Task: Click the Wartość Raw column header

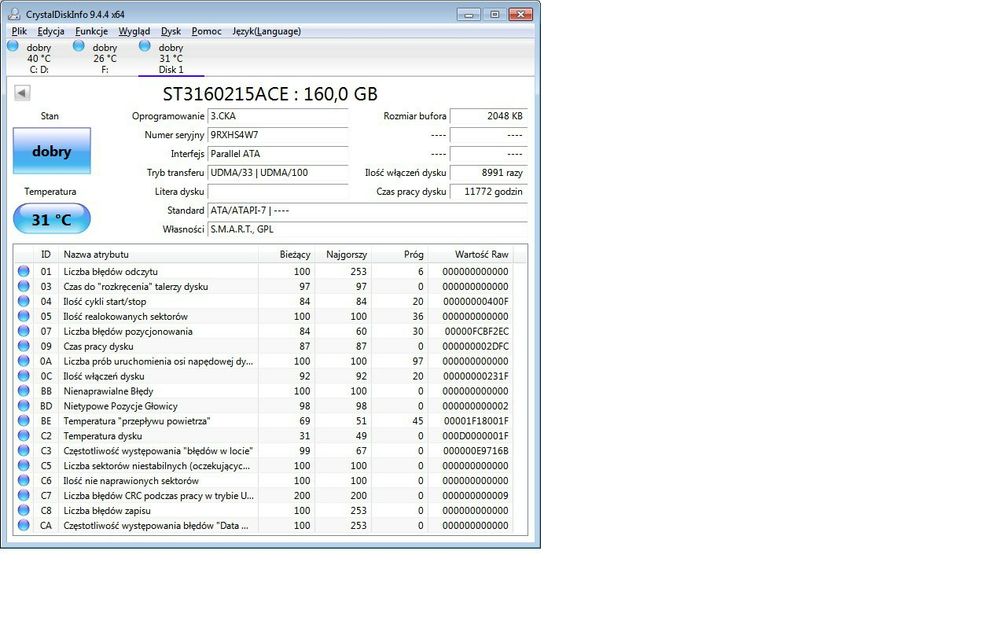Action: 470,254
